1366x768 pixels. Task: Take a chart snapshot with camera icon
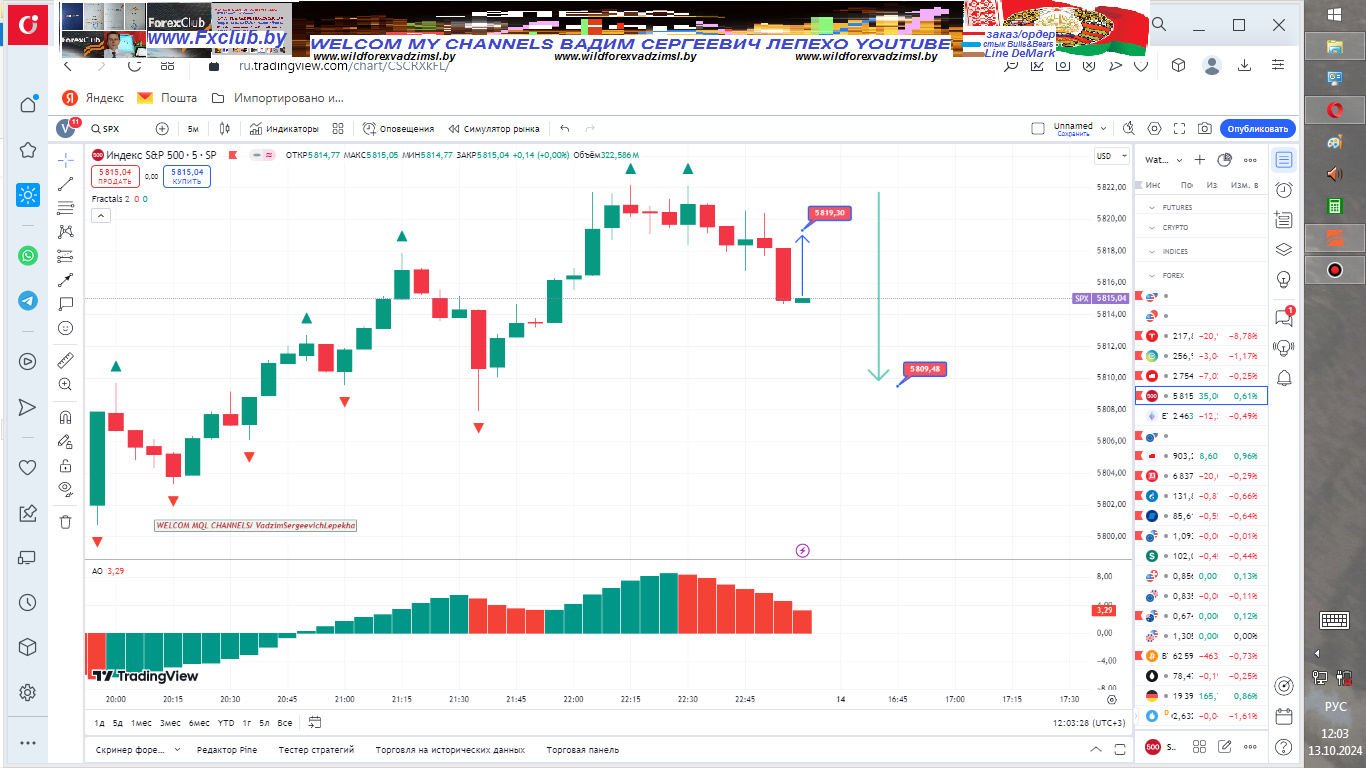point(1205,129)
